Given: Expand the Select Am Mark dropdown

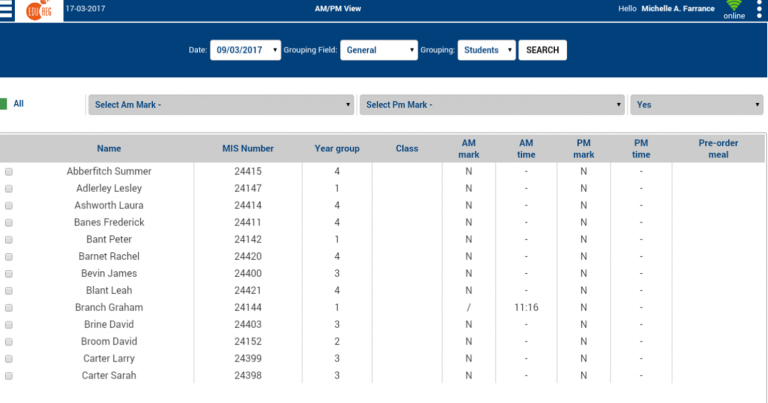Looking at the screenshot, I should (222, 105).
